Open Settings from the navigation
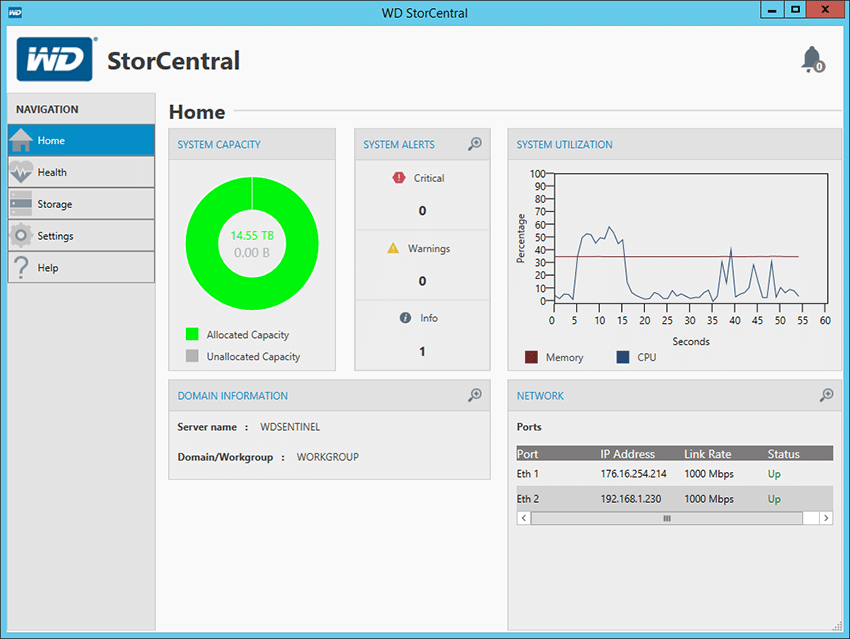The image size is (850, 639). coord(81,236)
